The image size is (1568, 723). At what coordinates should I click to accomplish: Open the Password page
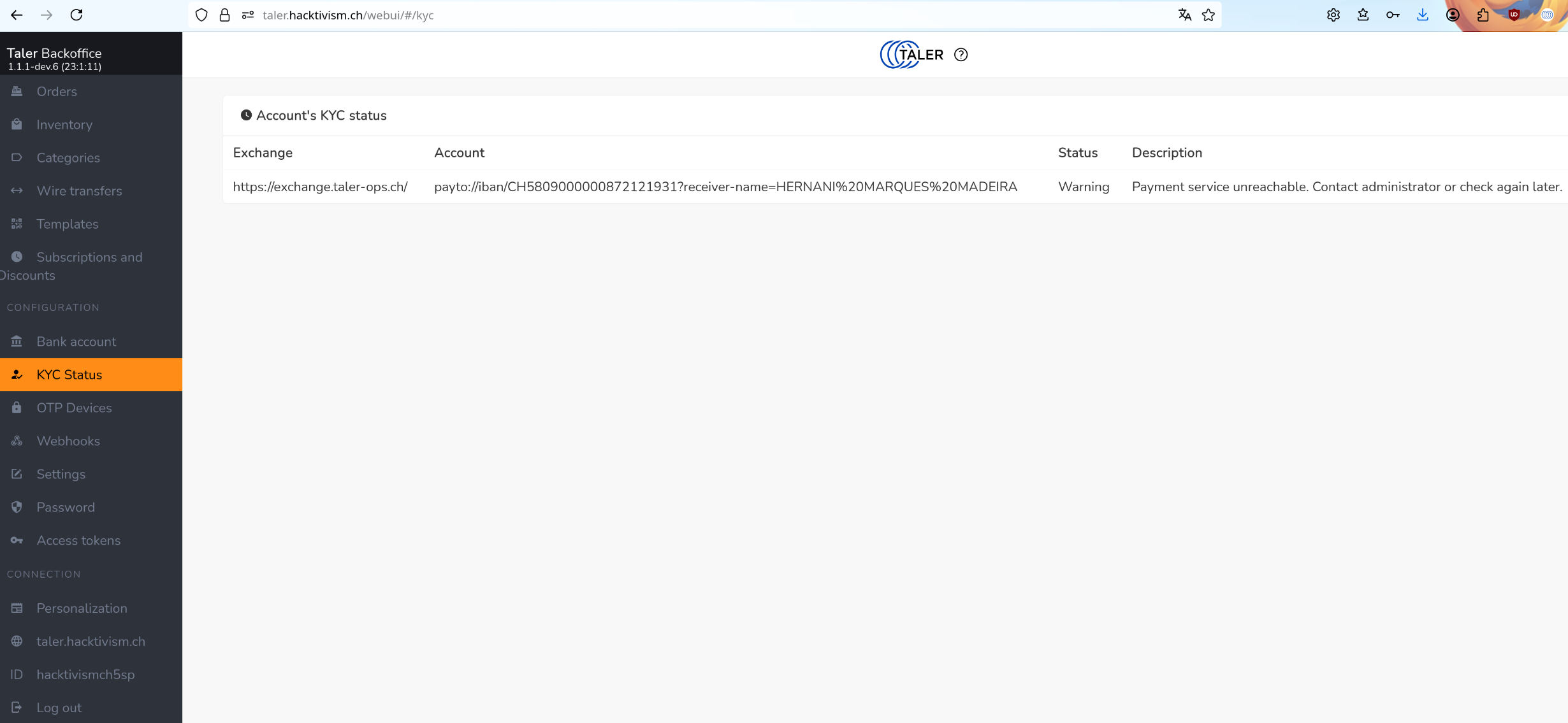coord(91,507)
